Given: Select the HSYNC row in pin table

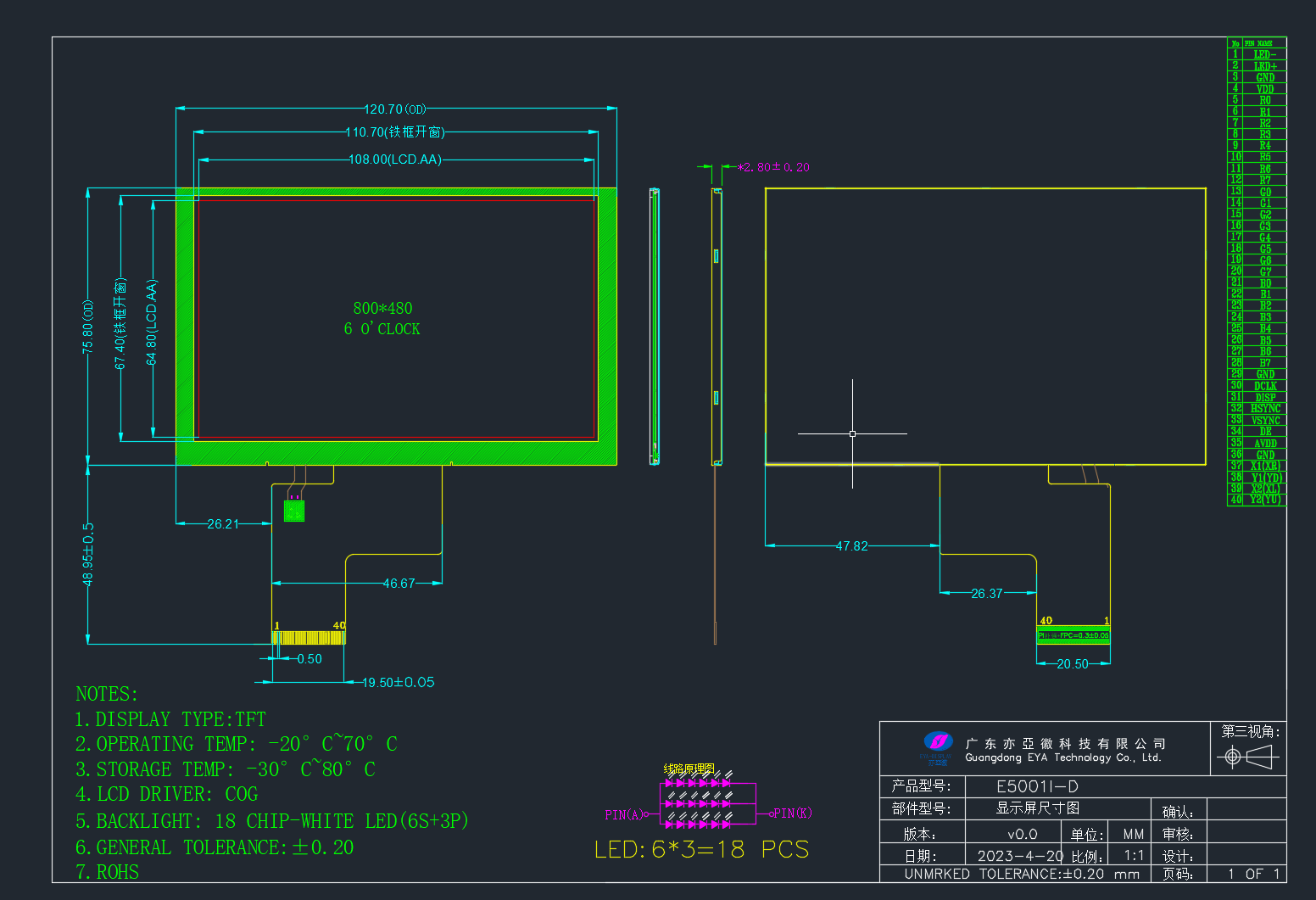Looking at the screenshot, I should pyautogui.click(x=1257, y=409).
